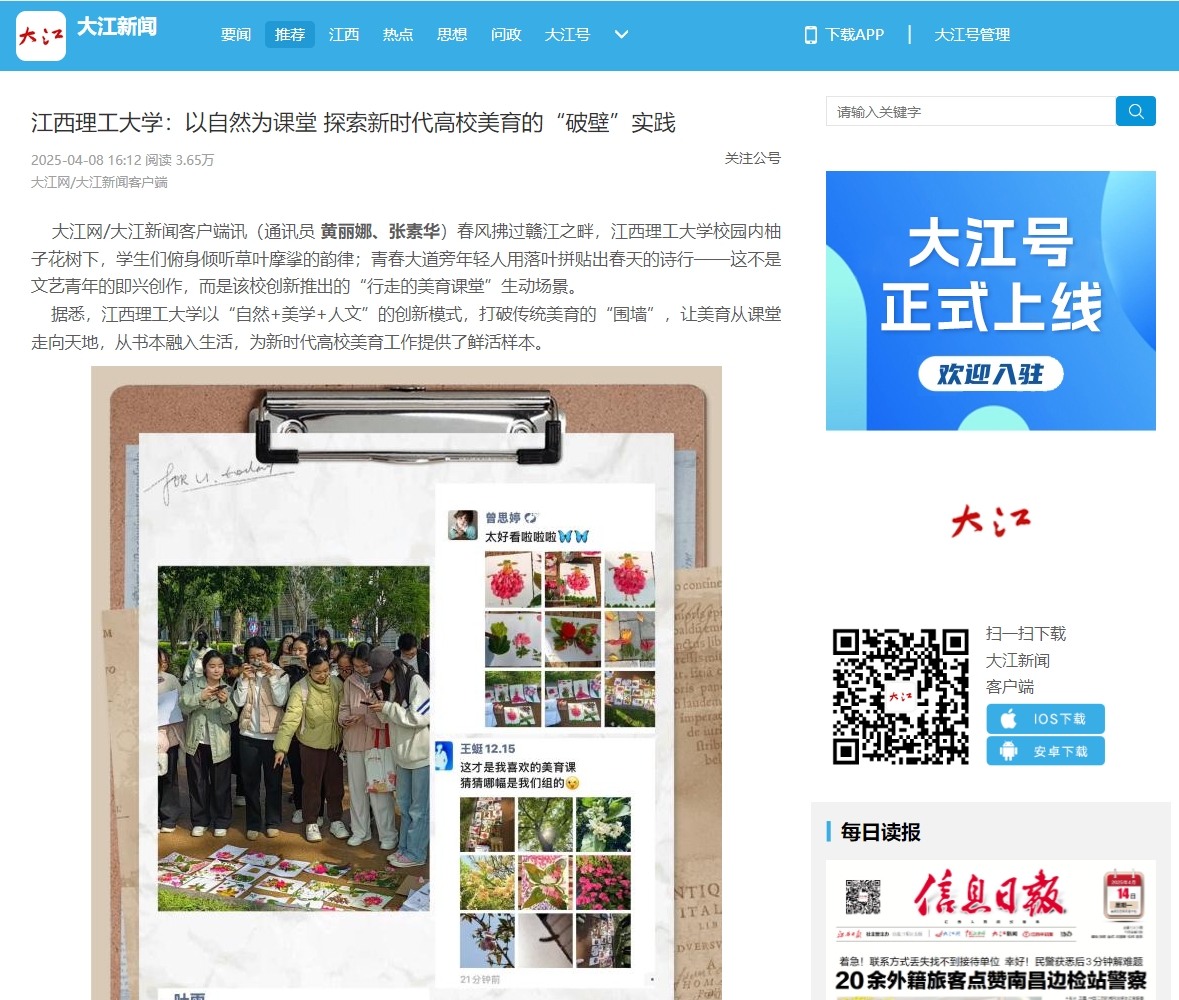
Task: Click the magnifier search button
Action: 1135,111
